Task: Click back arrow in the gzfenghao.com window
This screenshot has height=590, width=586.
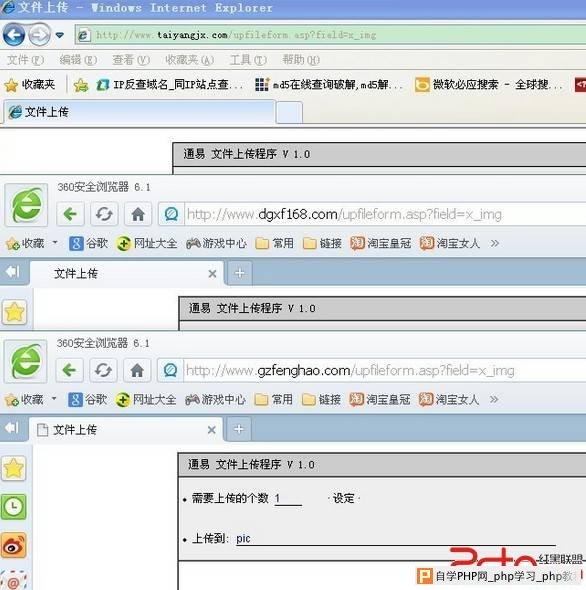Action: coord(69,370)
